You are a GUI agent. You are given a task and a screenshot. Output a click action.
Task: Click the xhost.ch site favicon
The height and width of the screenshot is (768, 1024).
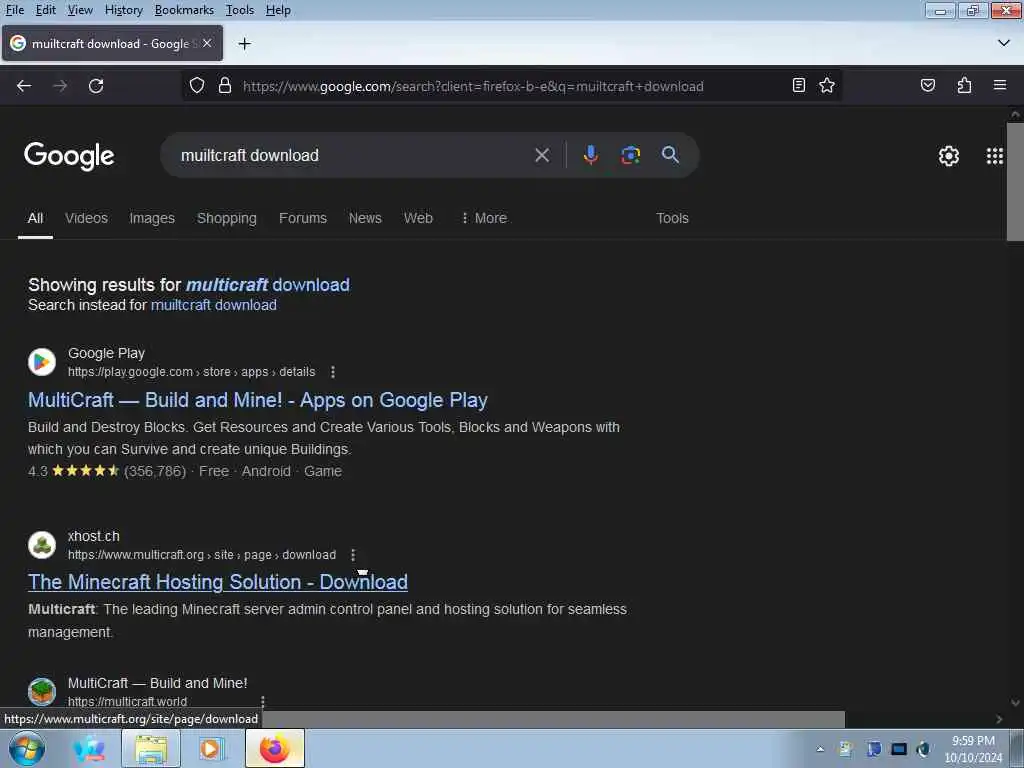click(x=42, y=545)
